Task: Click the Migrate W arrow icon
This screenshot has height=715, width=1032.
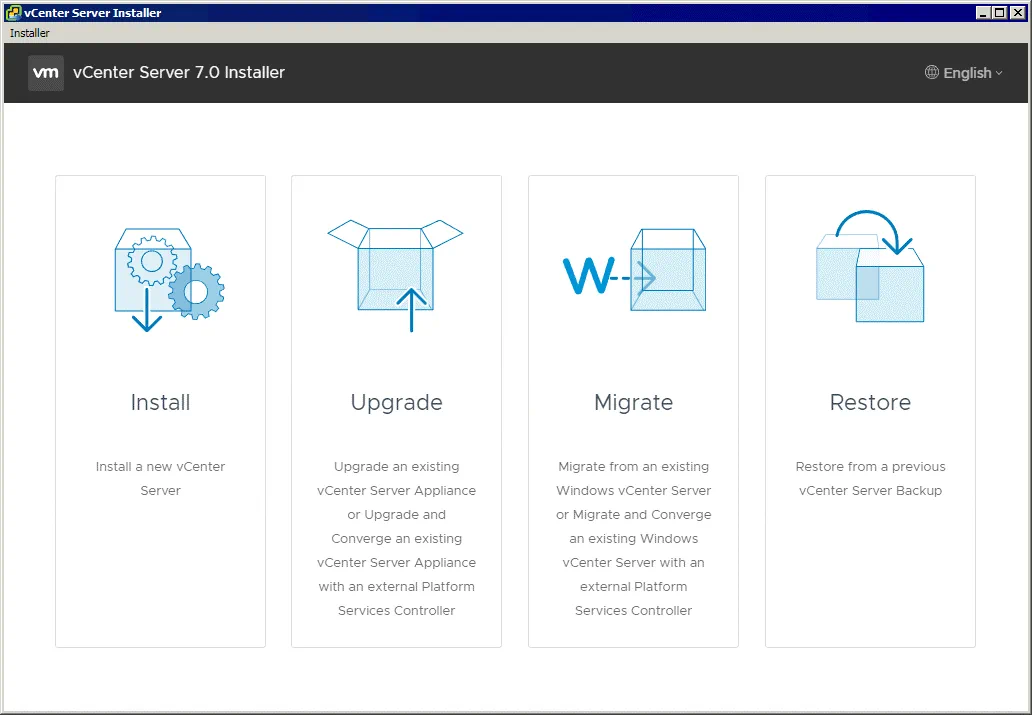Action: click(633, 272)
